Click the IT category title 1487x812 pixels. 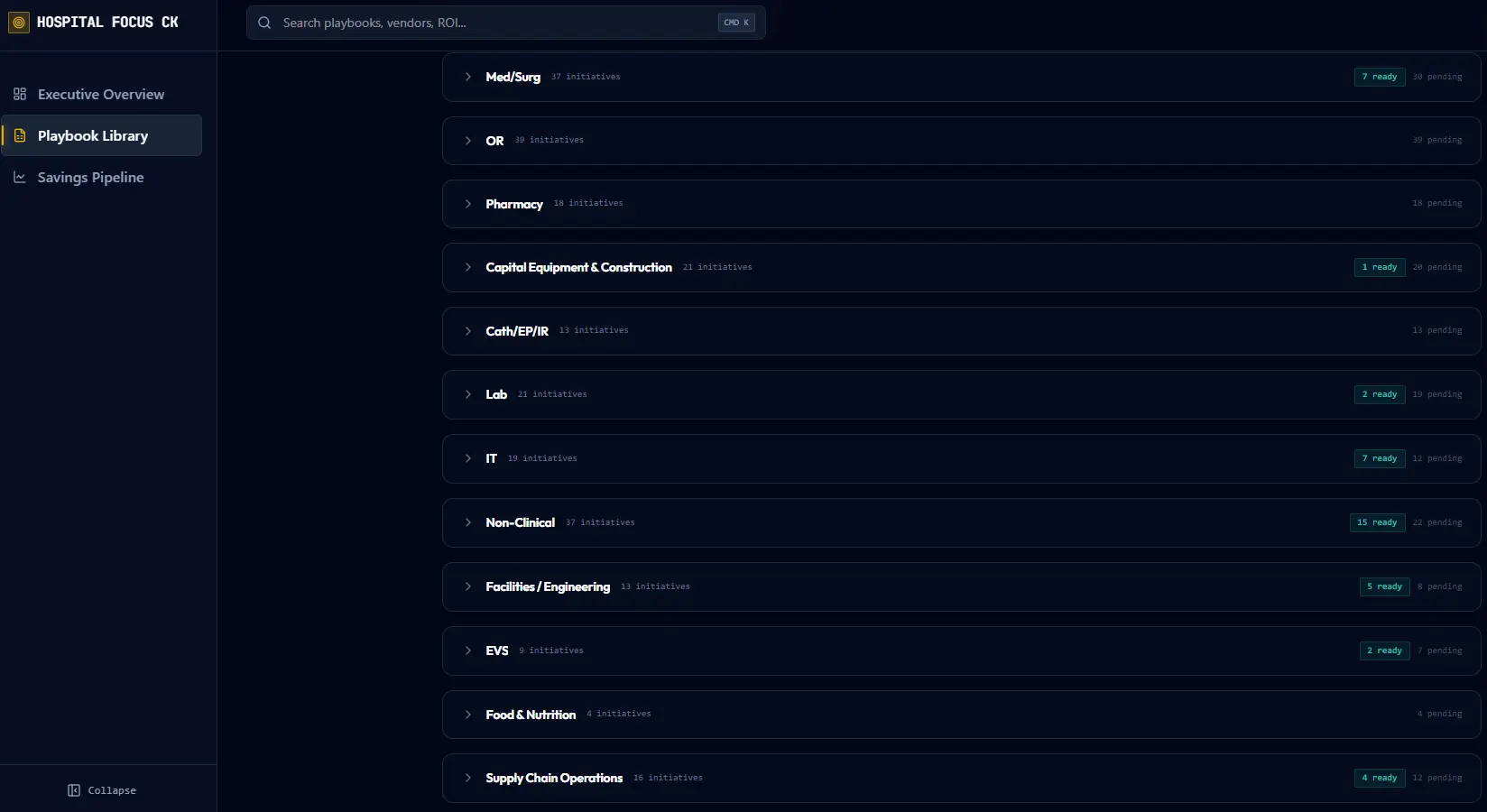[x=491, y=458]
